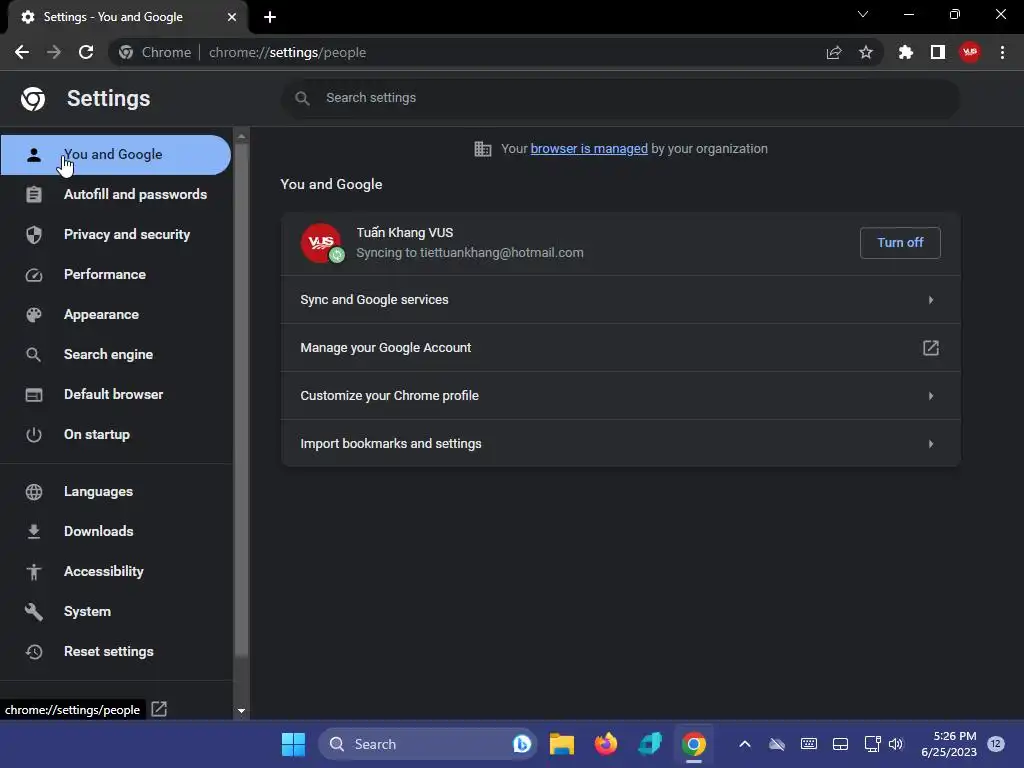
Task: Click the Autofill and passwords clipboard icon
Action: click(34, 195)
